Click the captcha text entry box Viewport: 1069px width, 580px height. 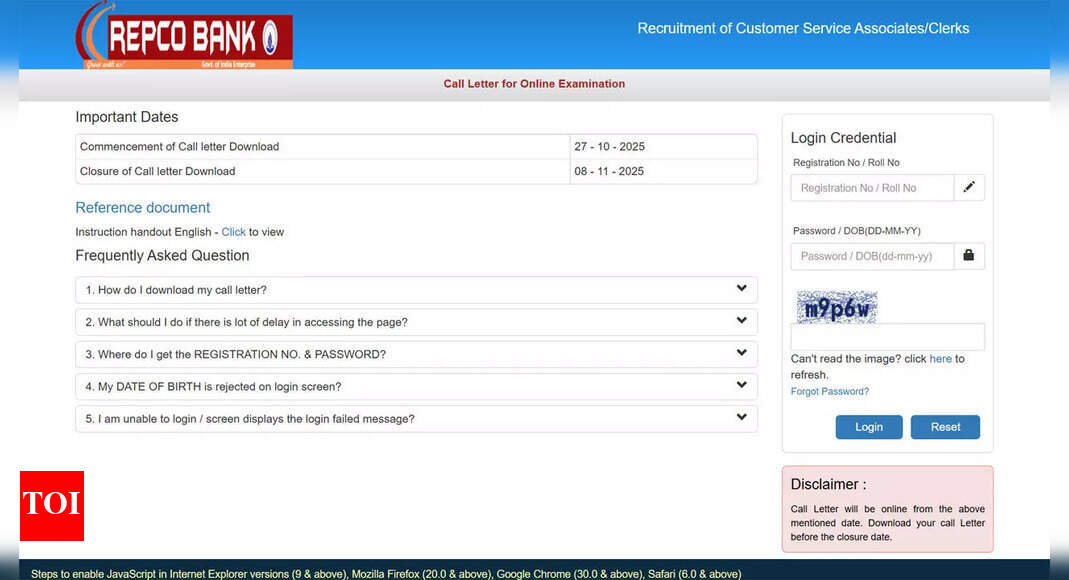(x=887, y=338)
